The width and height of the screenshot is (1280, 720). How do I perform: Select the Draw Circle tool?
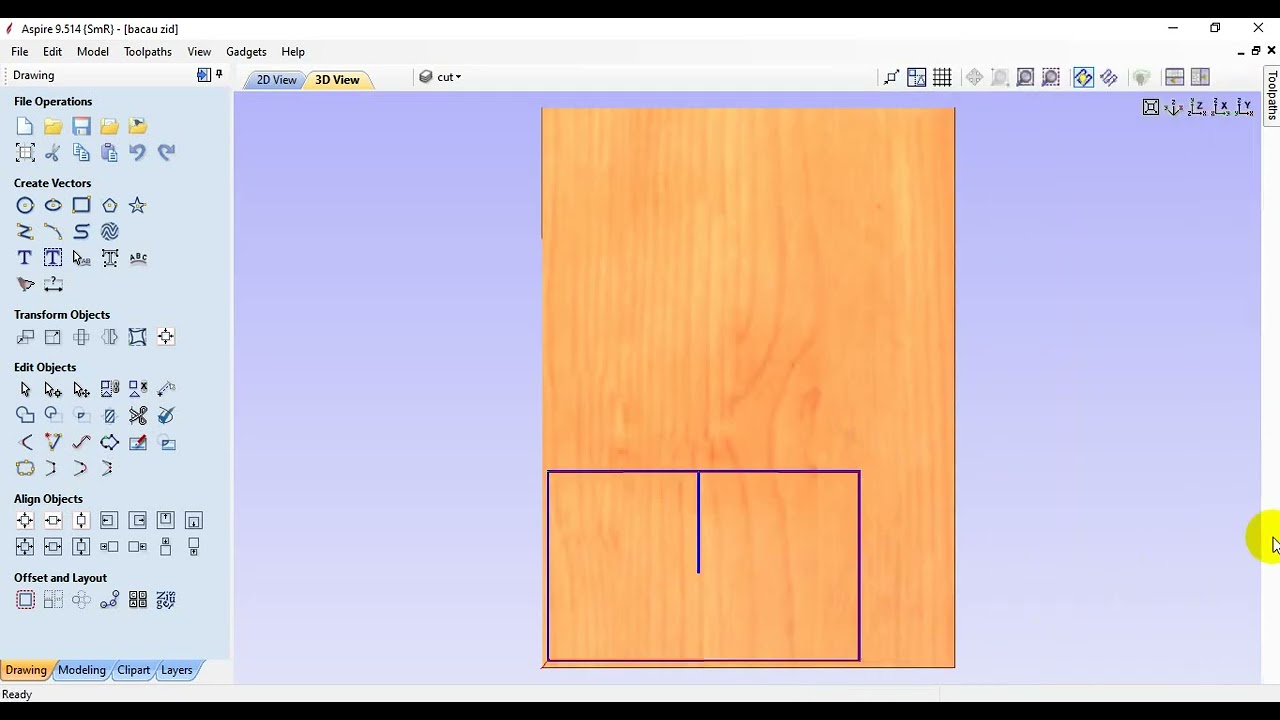pyautogui.click(x=25, y=205)
